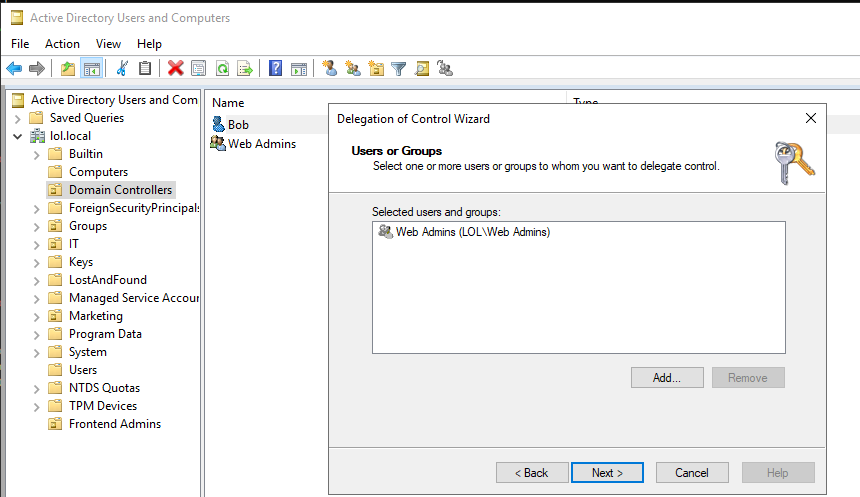Click the < Back button in wizard

531,472
